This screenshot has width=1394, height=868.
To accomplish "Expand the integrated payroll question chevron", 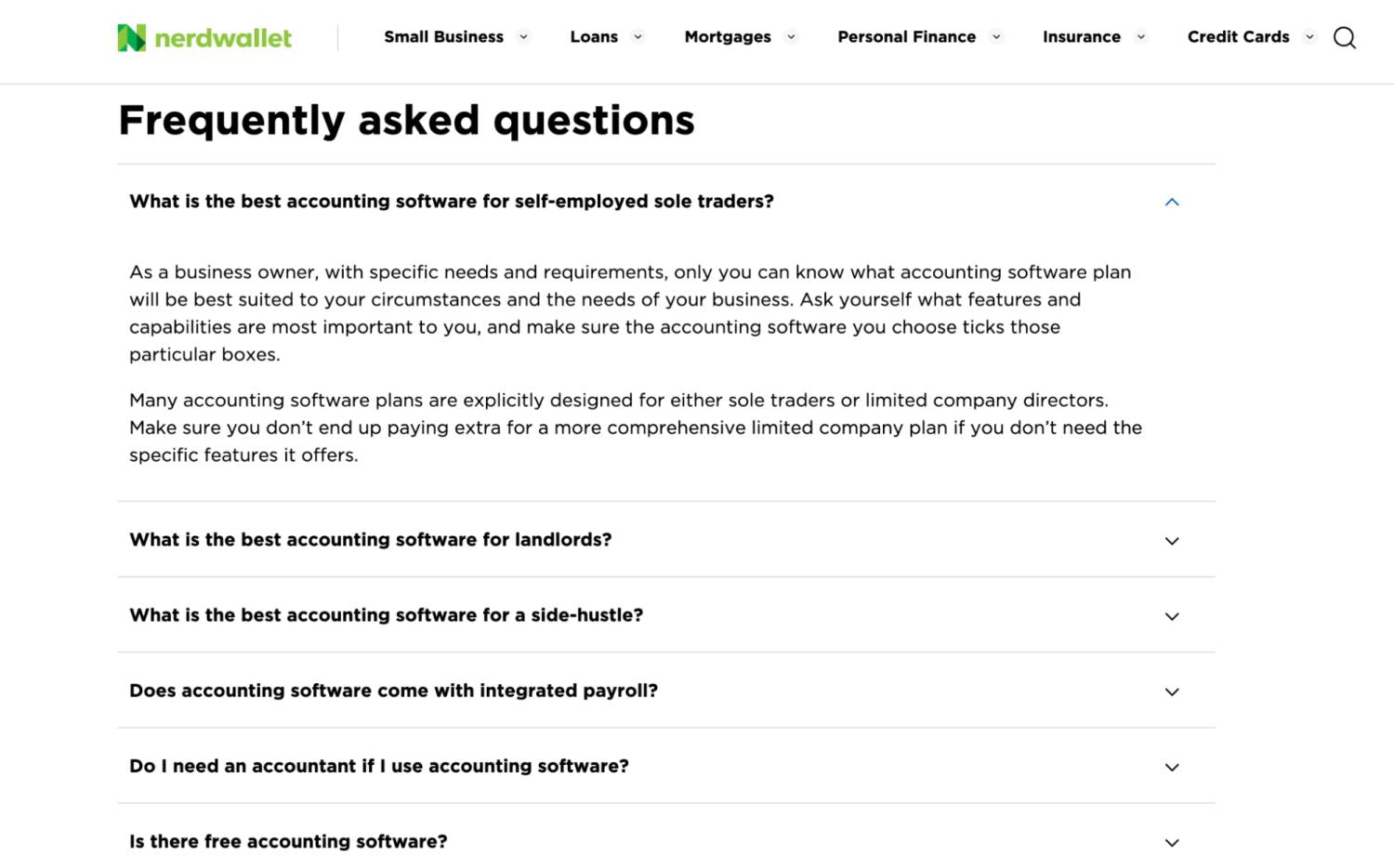I will [1172, 691].
